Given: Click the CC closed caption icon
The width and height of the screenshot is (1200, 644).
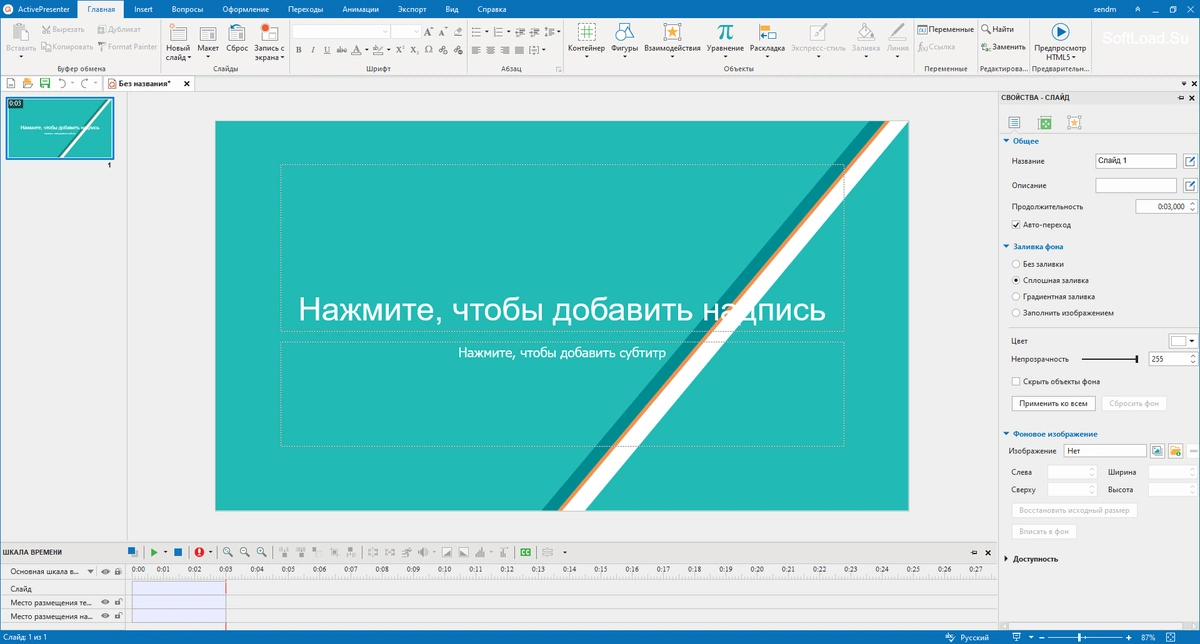Looking at the screenshot, I should [526, 552].
